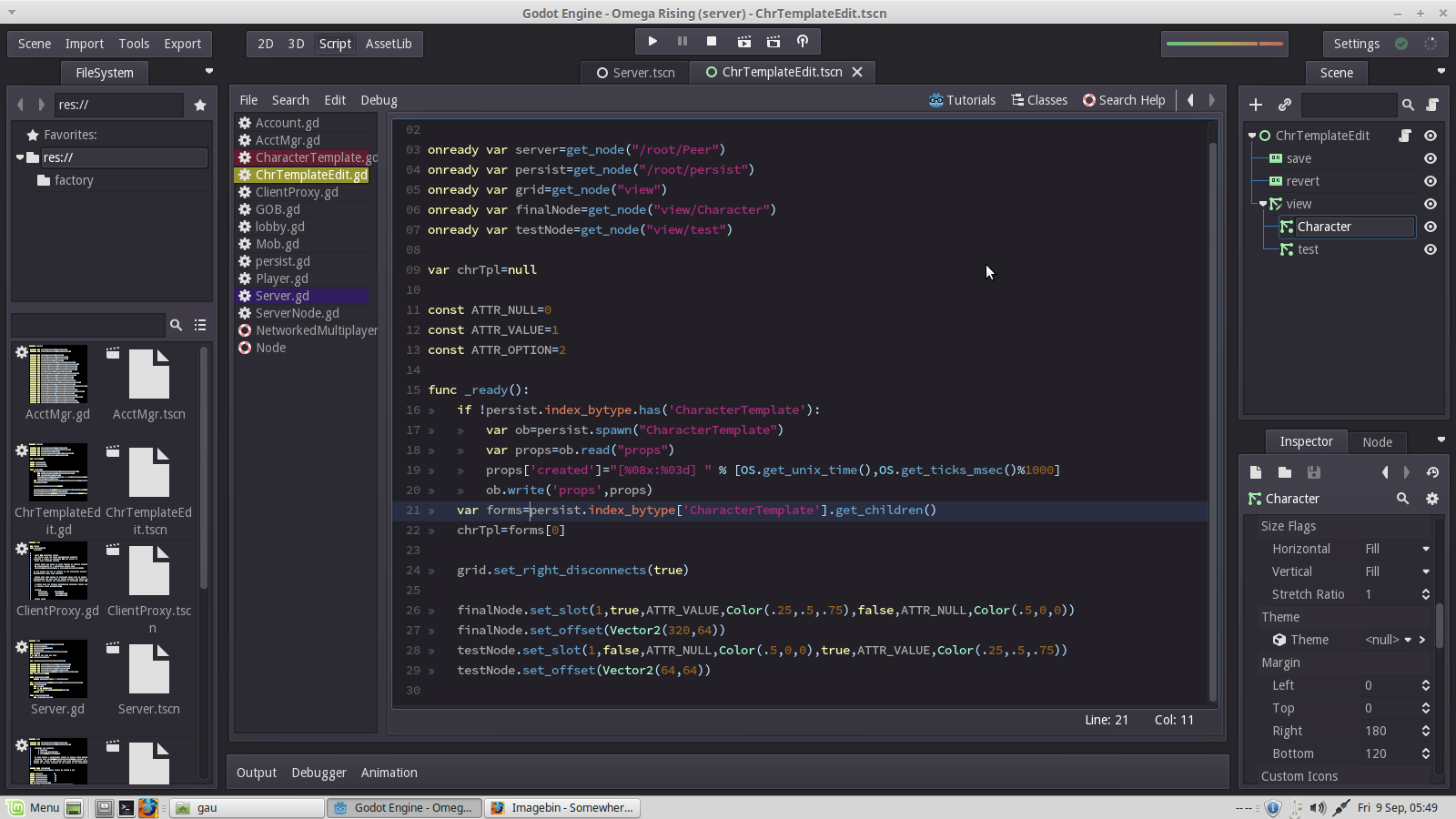This screenshot has height=819, width=1456.
Task: Open Horizontal size flag dropdown
Action: (x=1426, y=549)
